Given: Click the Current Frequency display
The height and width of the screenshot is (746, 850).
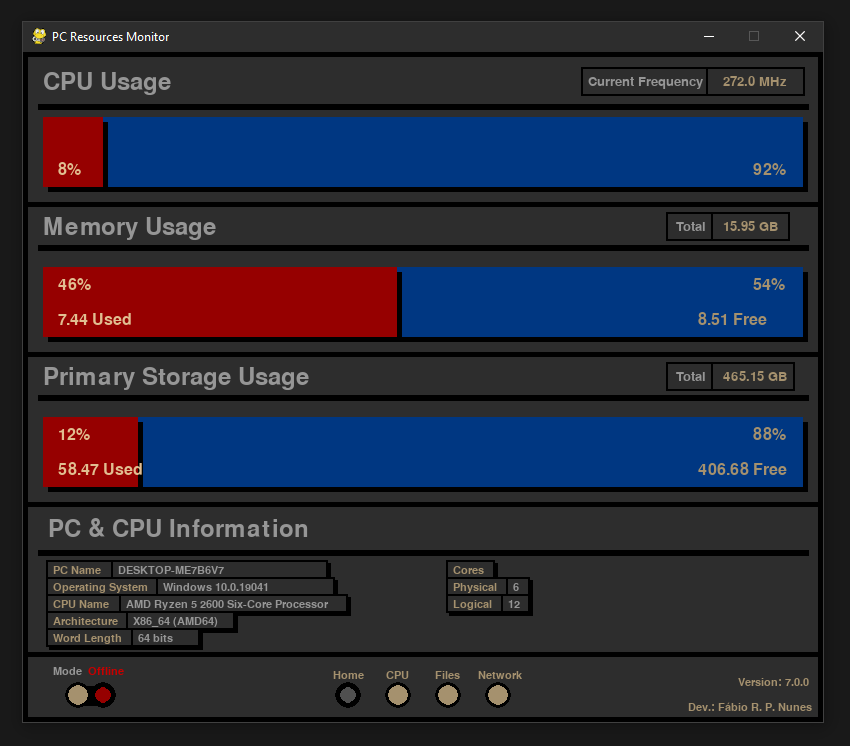Looking at the screenshot, I should (x=644, y=81).
